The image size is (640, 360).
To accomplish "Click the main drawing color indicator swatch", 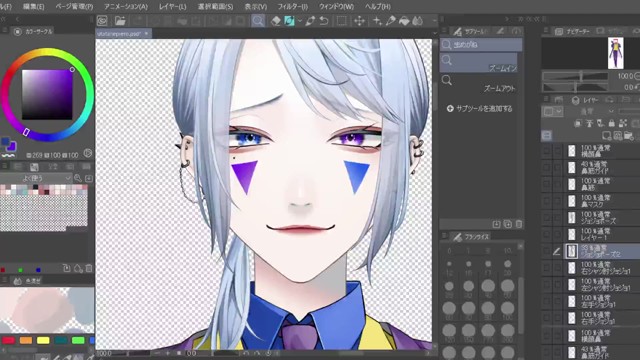I will point(5,141).
